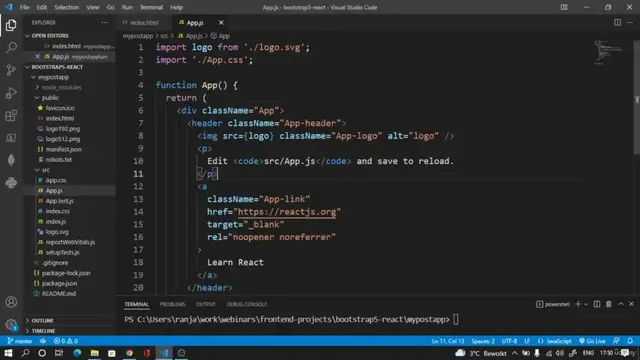Open the Extensions view
The width and height of the screenshot is (640, 360).
[11, 116]
